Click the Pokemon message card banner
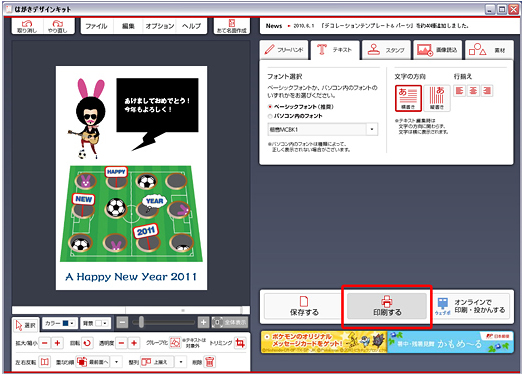Screen dimensions: 522x374 click(324, 342)
